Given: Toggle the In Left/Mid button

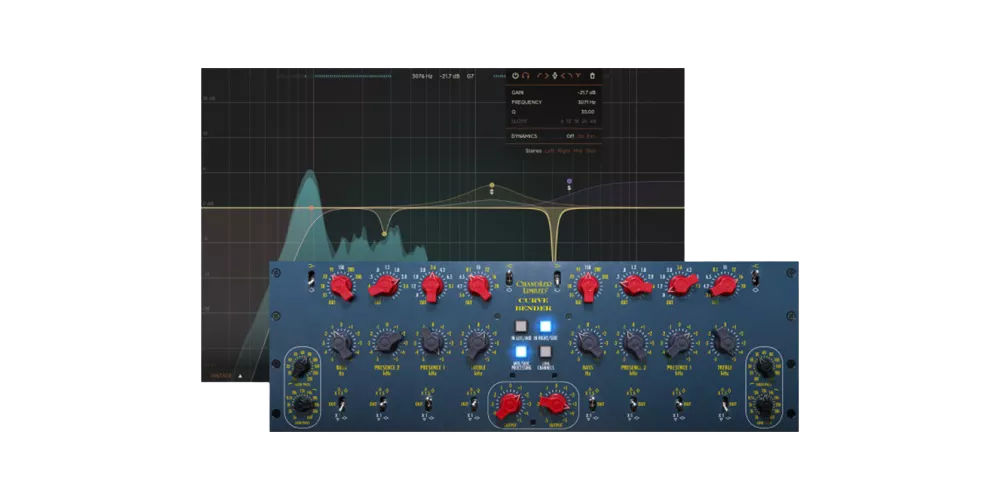Looking at the screenshot, I should click(521, 326).
